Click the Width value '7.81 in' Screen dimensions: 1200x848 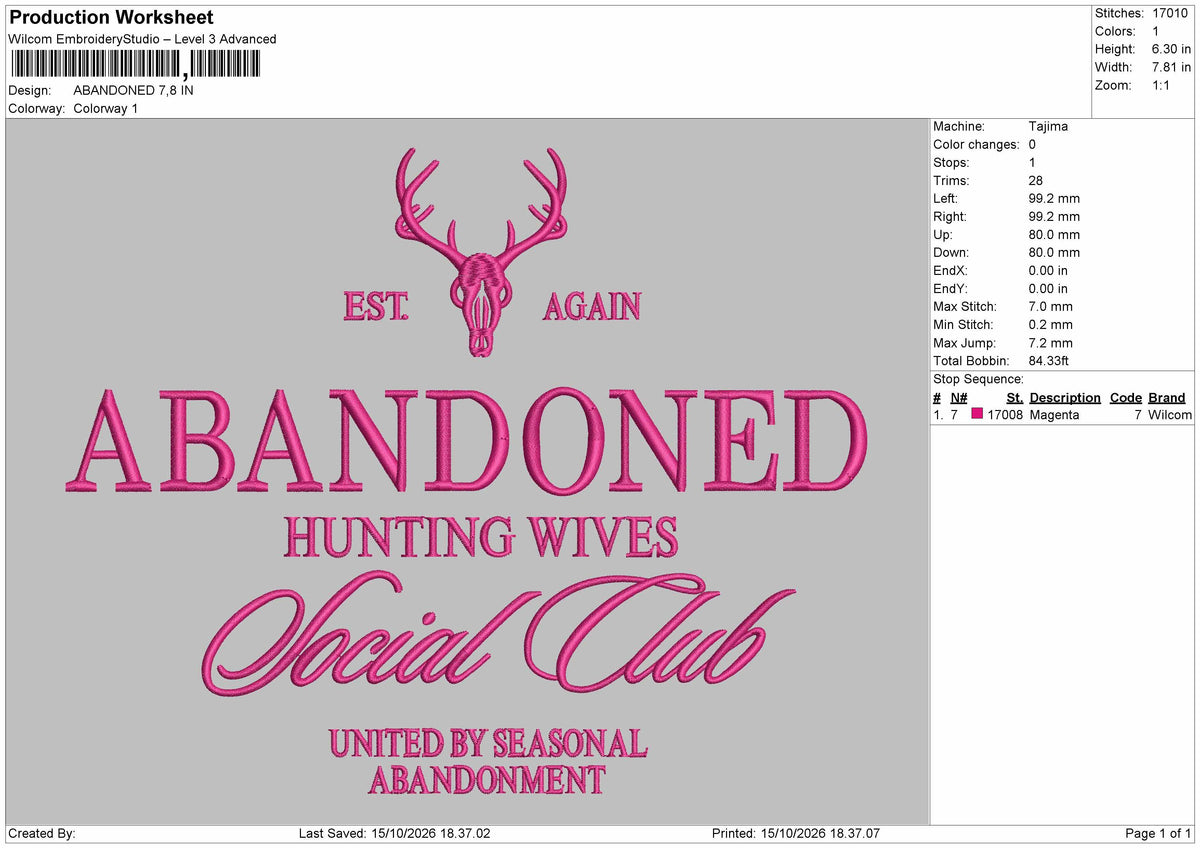pos(1171,67)
